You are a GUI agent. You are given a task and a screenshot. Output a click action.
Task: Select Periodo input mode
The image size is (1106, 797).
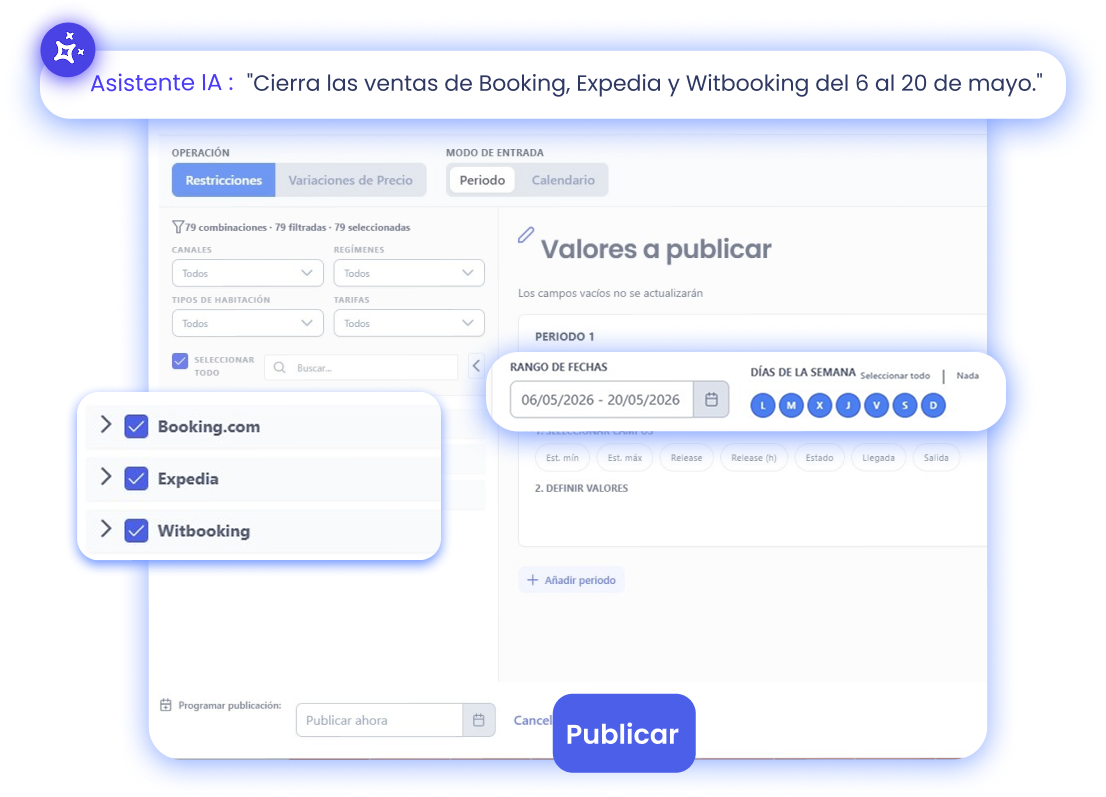click(482, 180)
